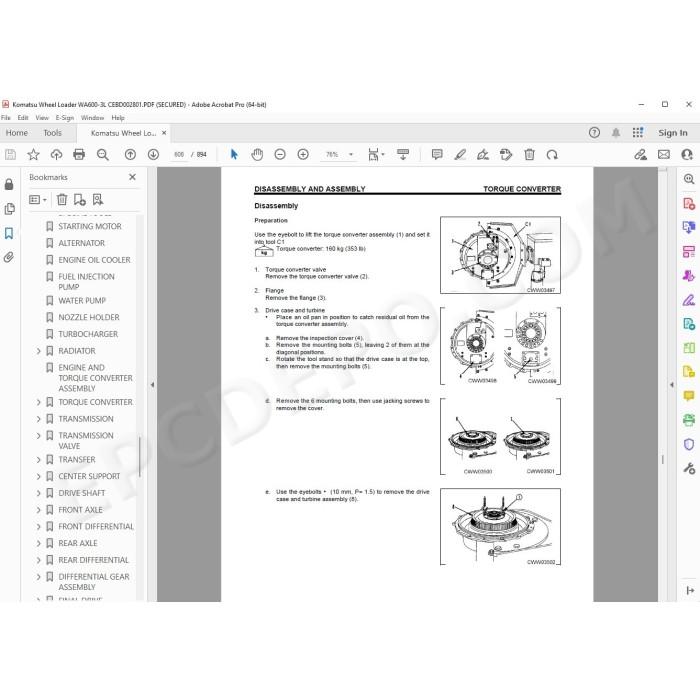Image resolution: width=700 pixels, height=700 pixels.
Task: Activate the Hand pan tool
Action: coord(257,154)
